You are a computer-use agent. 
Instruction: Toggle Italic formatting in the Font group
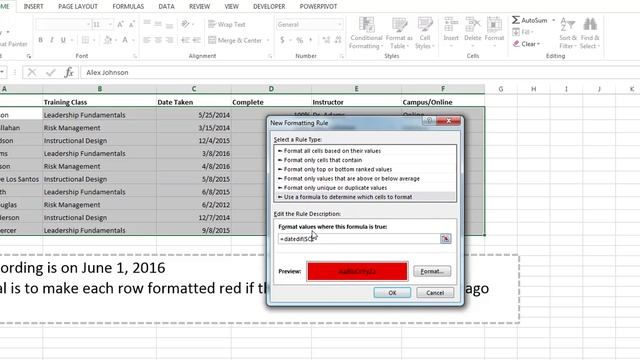click(52, 40)
